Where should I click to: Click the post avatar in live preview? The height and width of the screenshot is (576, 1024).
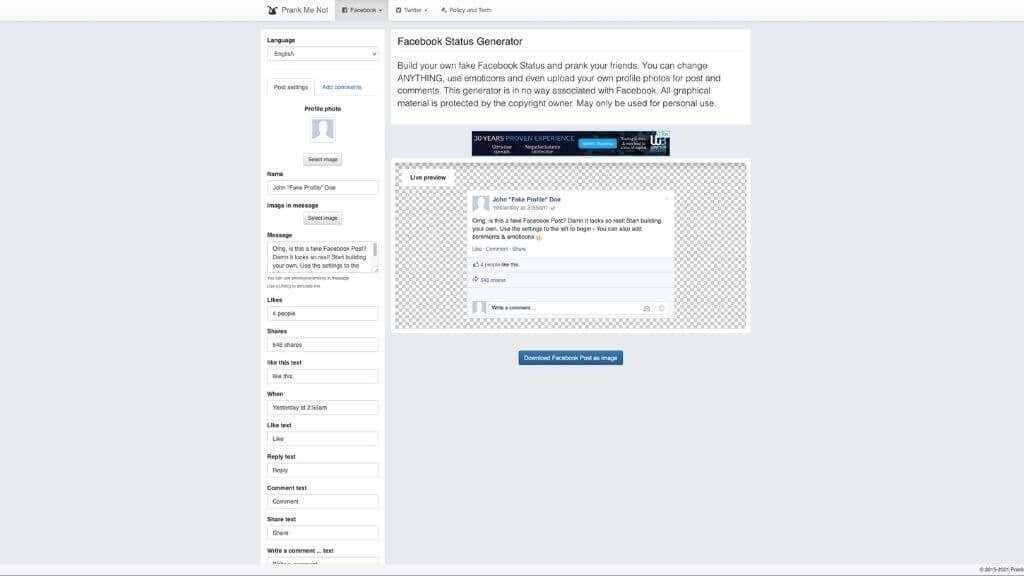point(481,203)
